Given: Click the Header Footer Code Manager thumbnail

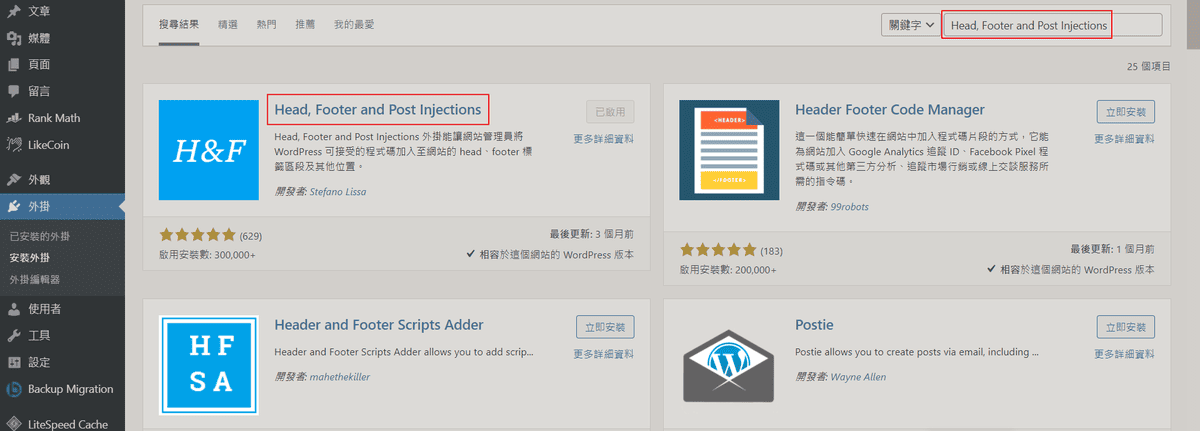Looking at the screenshot, I should [728, 149].
